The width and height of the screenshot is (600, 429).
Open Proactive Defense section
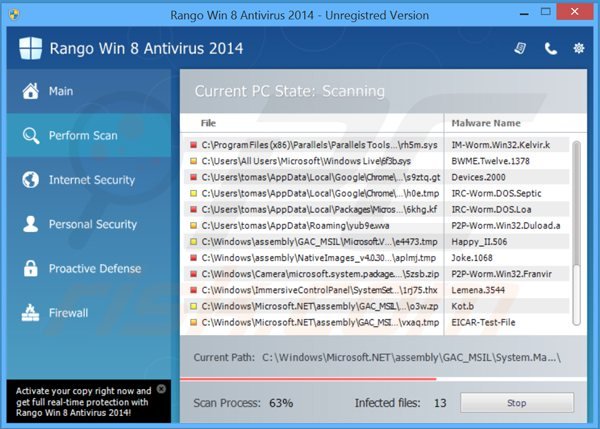(x=89, y=268)
